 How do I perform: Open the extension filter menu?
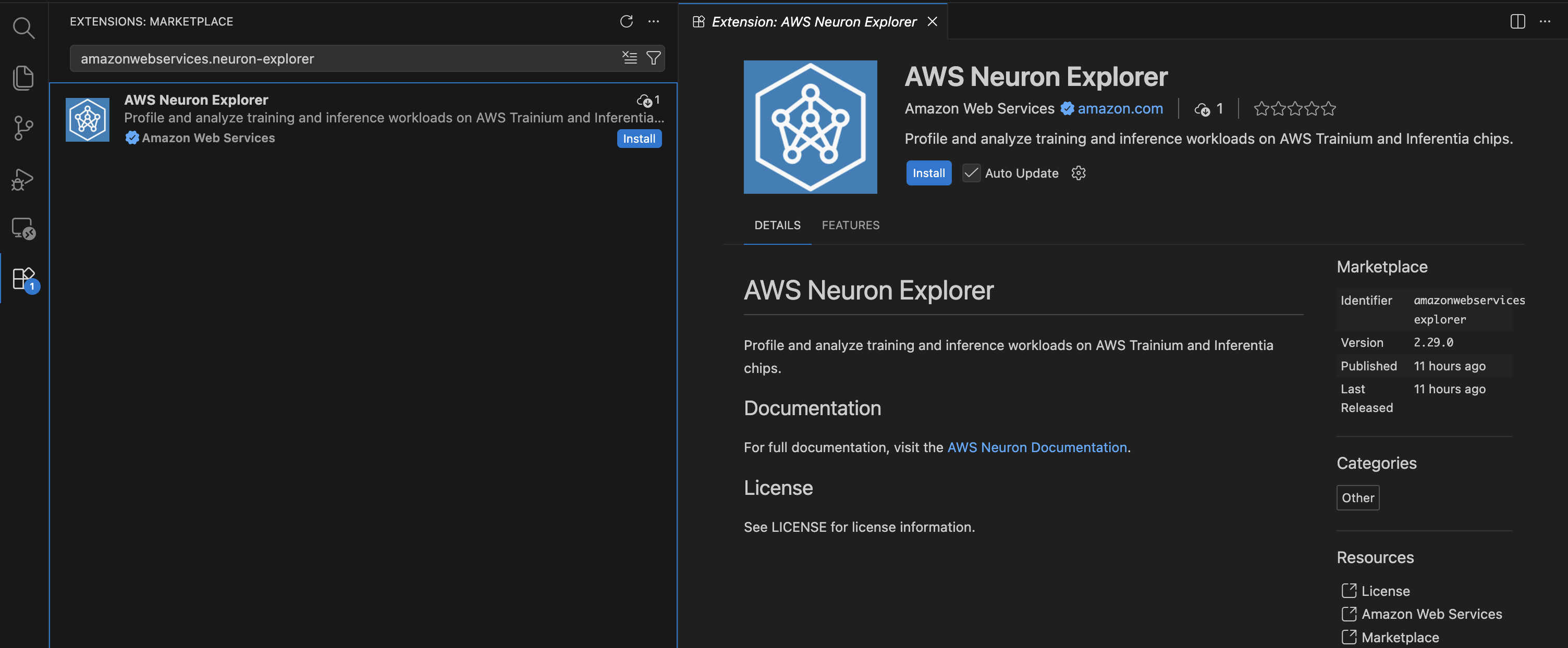coord(653,58)
